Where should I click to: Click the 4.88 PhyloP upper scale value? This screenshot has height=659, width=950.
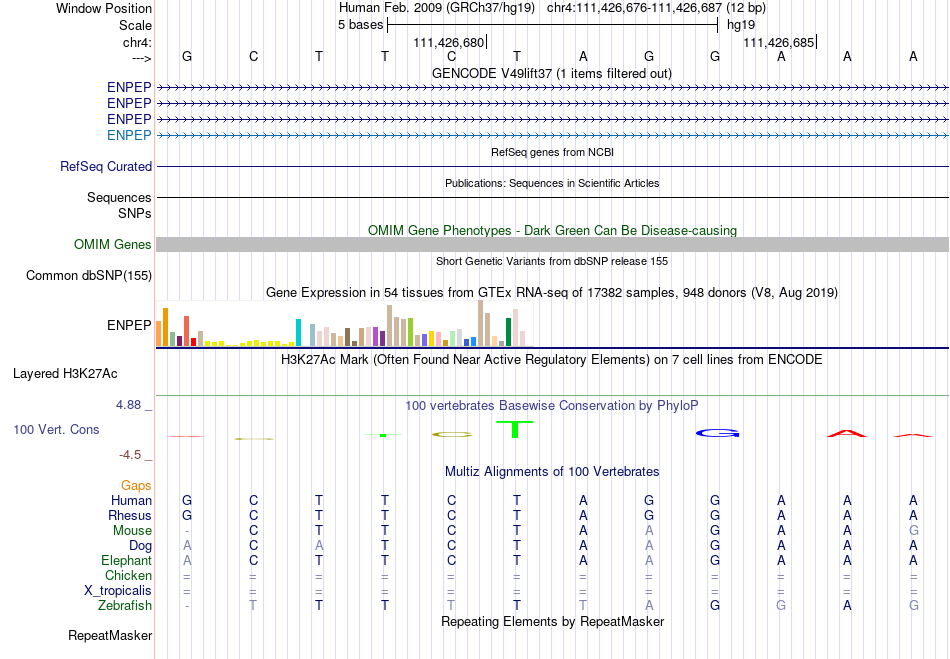(128, 405)
